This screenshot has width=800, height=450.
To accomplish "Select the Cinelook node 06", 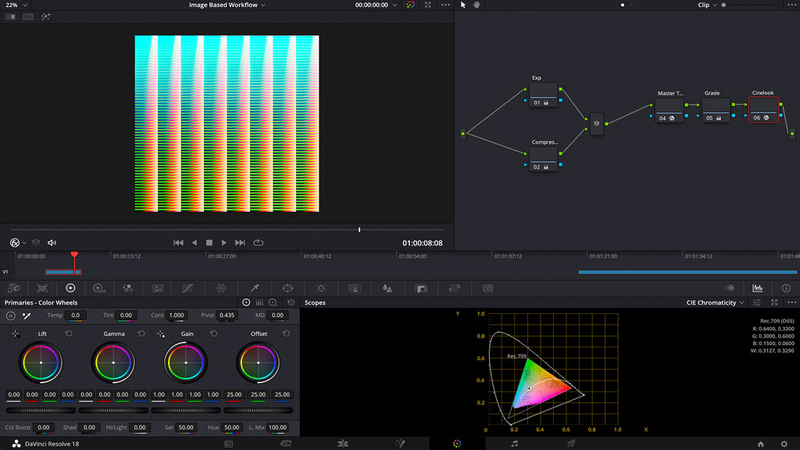I will tap(763, 108).
